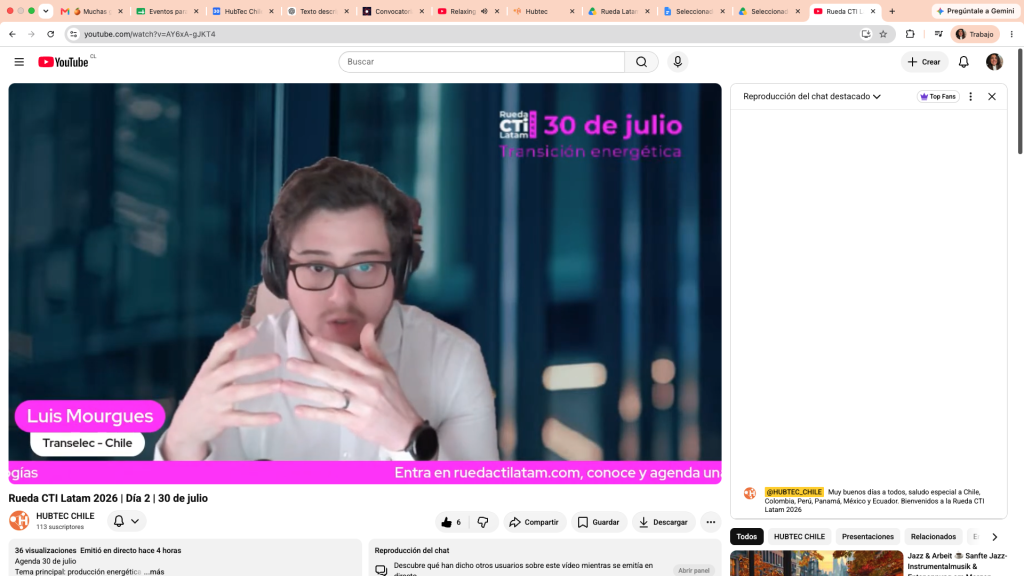Open browser extensions puzzle icon
Image resolution: width=1024 pixels, height=576 pixels.
(x=910, y=34)
